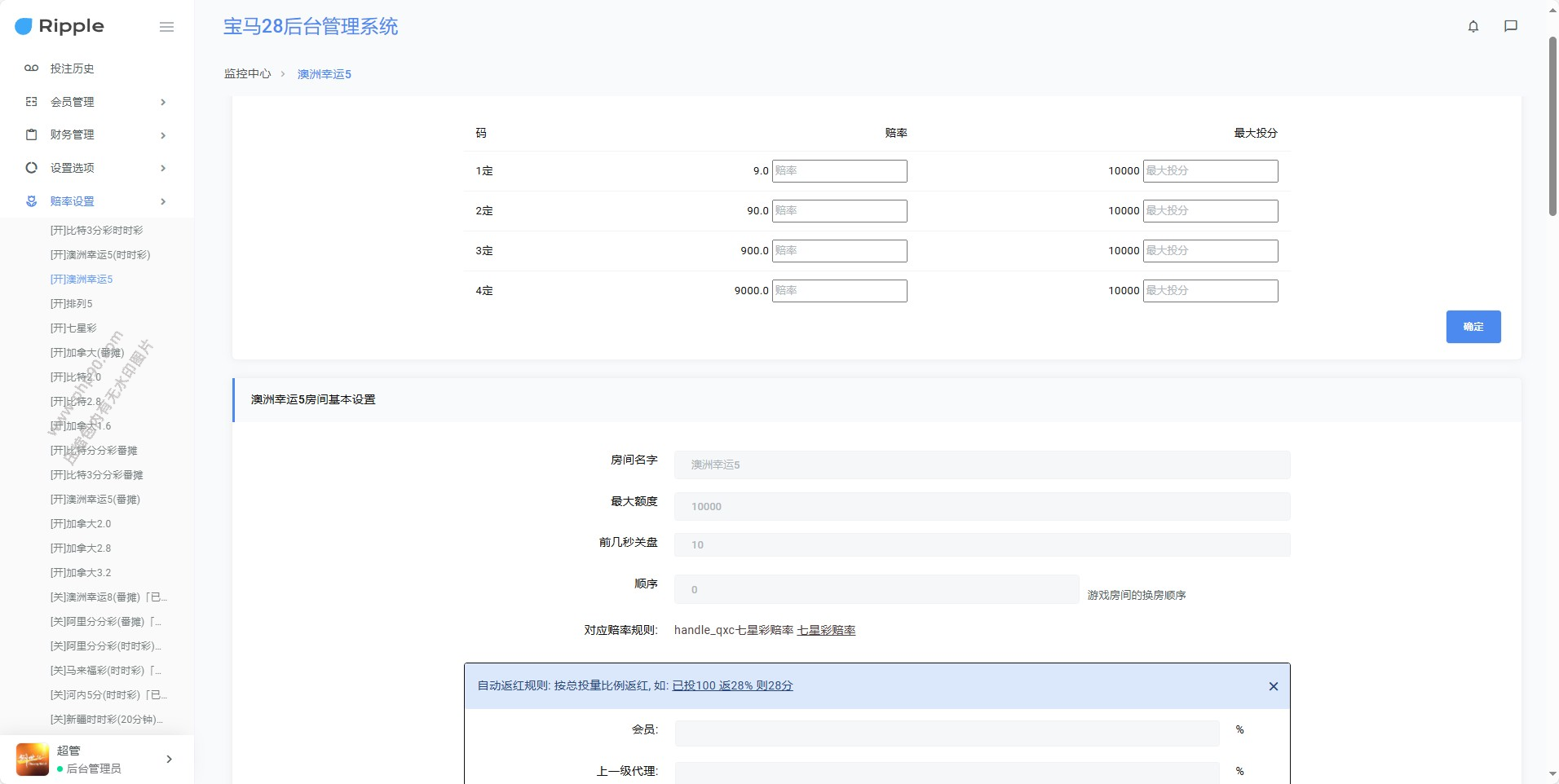Click the 设置选项 circle icon
Screen dimensions: 1559x784
click(x=31, y=168)
